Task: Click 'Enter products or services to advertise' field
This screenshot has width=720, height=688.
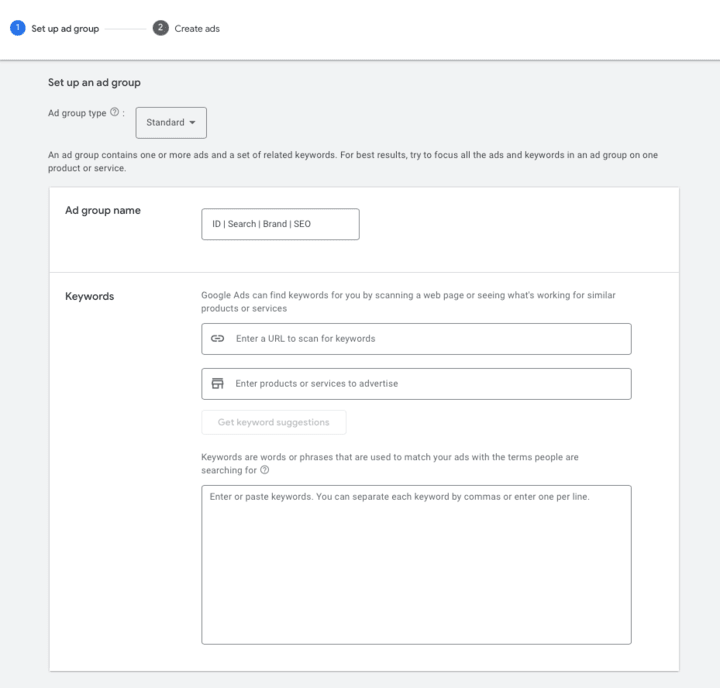Action: pyautogui.click(x=430, y=384)
